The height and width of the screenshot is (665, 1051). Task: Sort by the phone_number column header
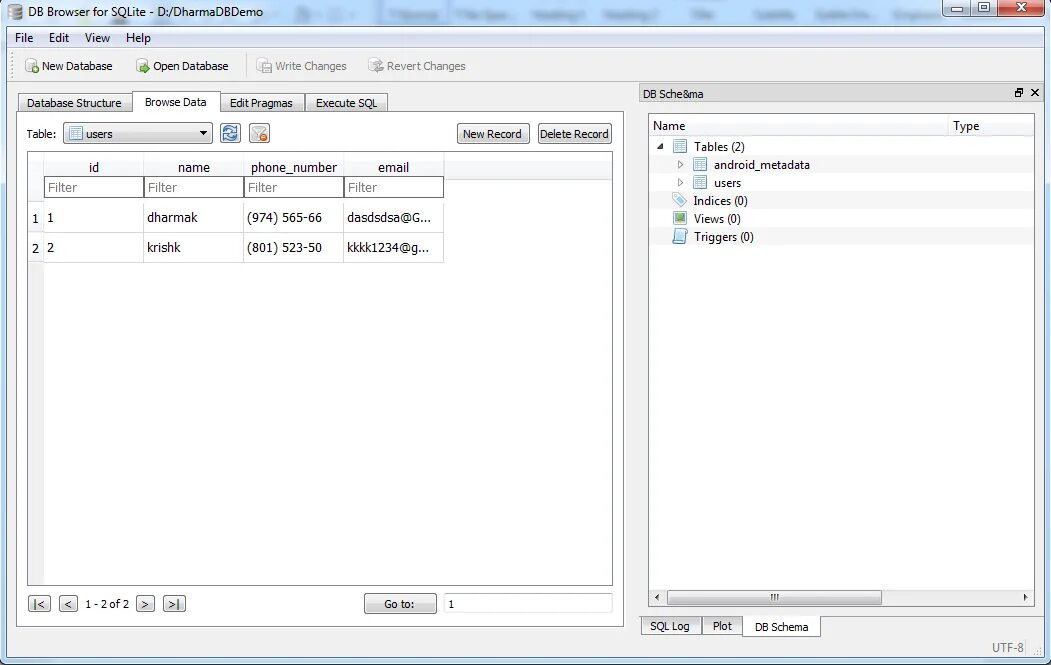pos(294,167)
